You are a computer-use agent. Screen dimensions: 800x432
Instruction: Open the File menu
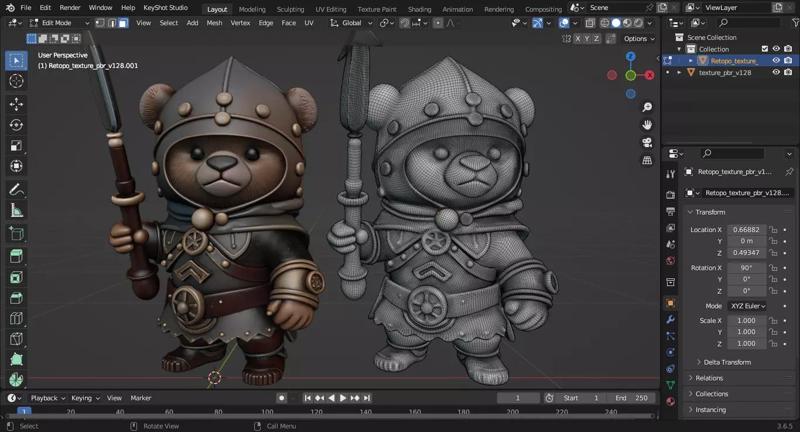(x=26, y=8)
